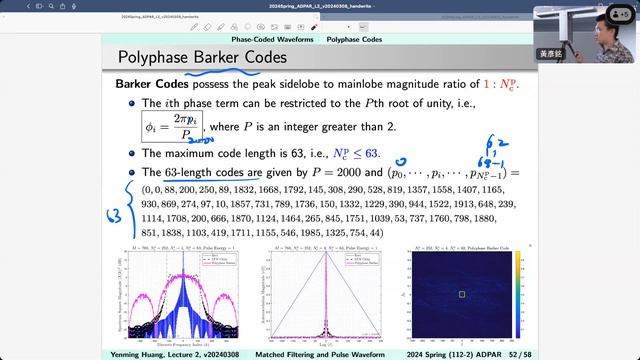This screenshot has width=640, height=360.
Task: Open the elements sticker tool
Action: [x=261, y=27]
